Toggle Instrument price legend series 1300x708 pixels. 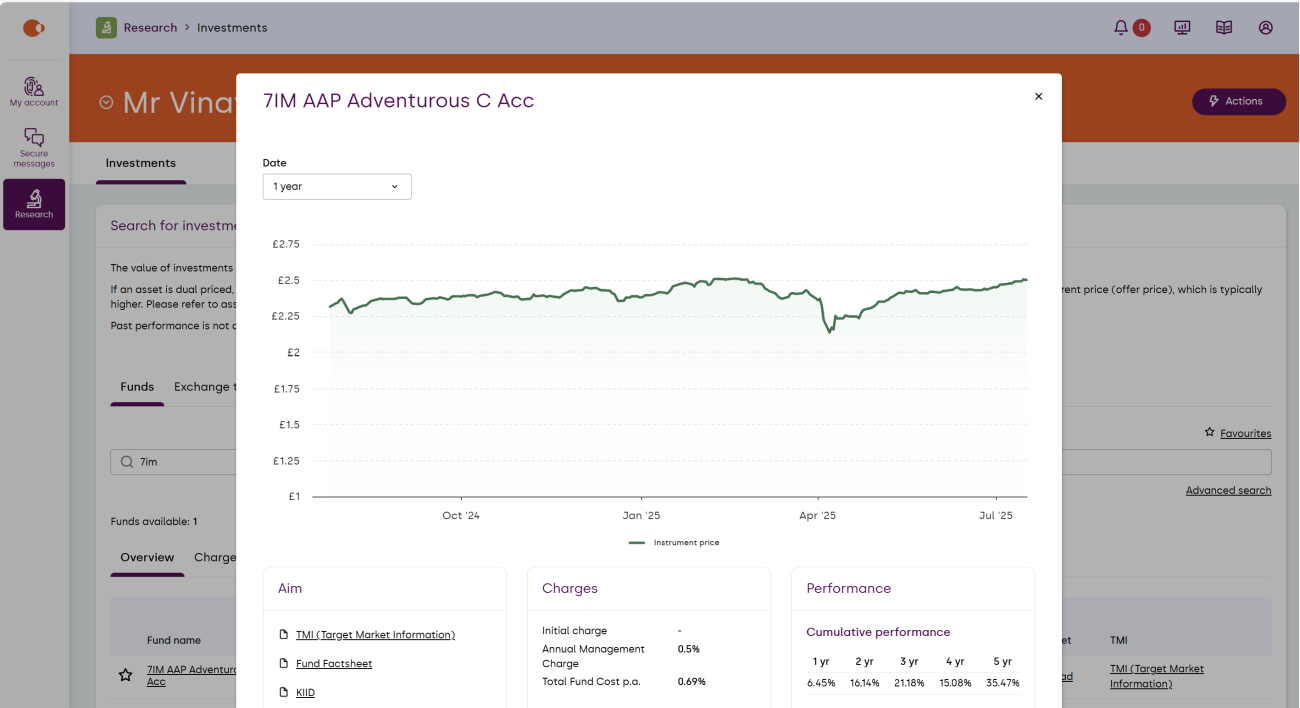click(674, 543)
